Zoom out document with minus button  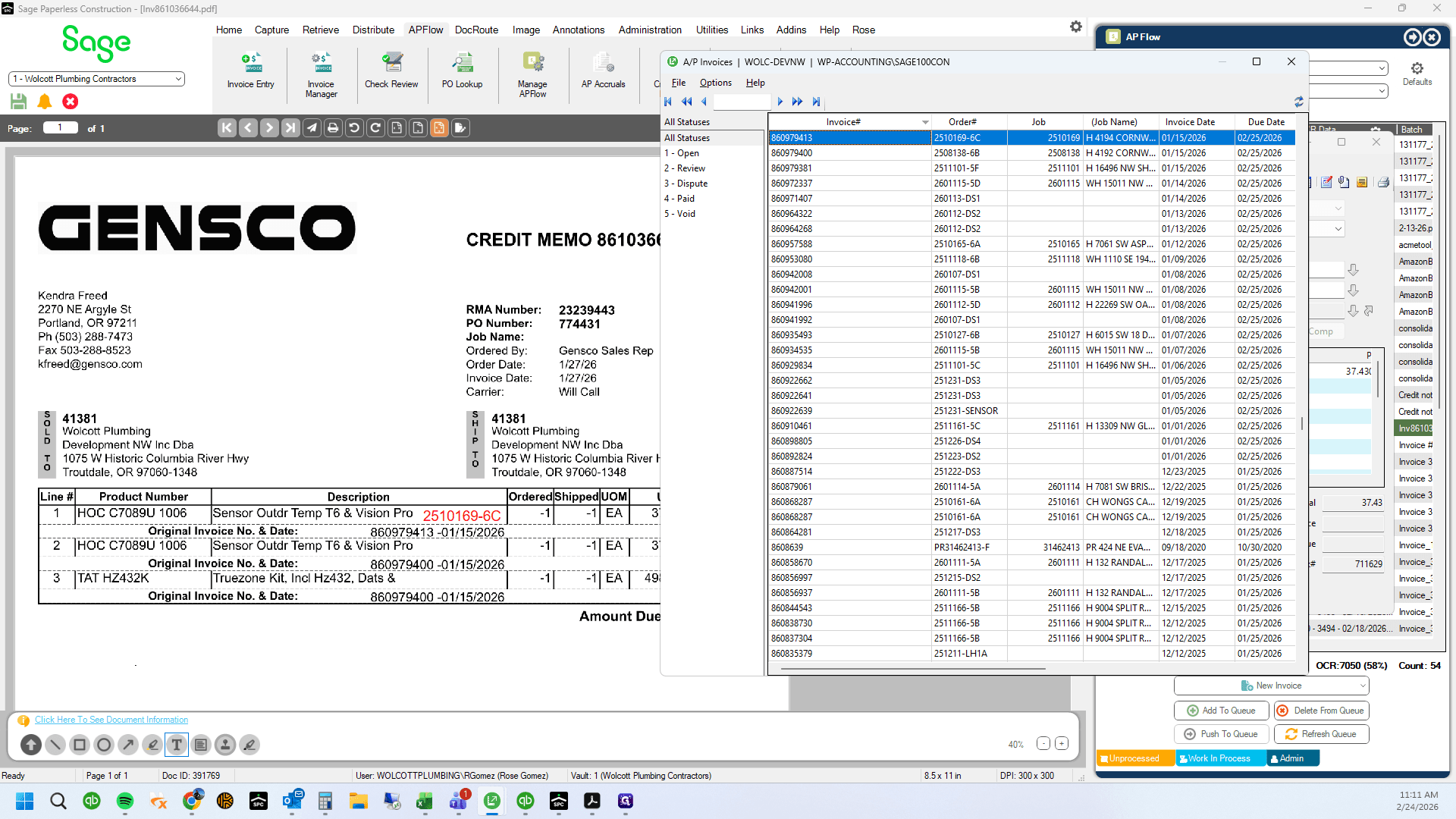(1043, 744)
